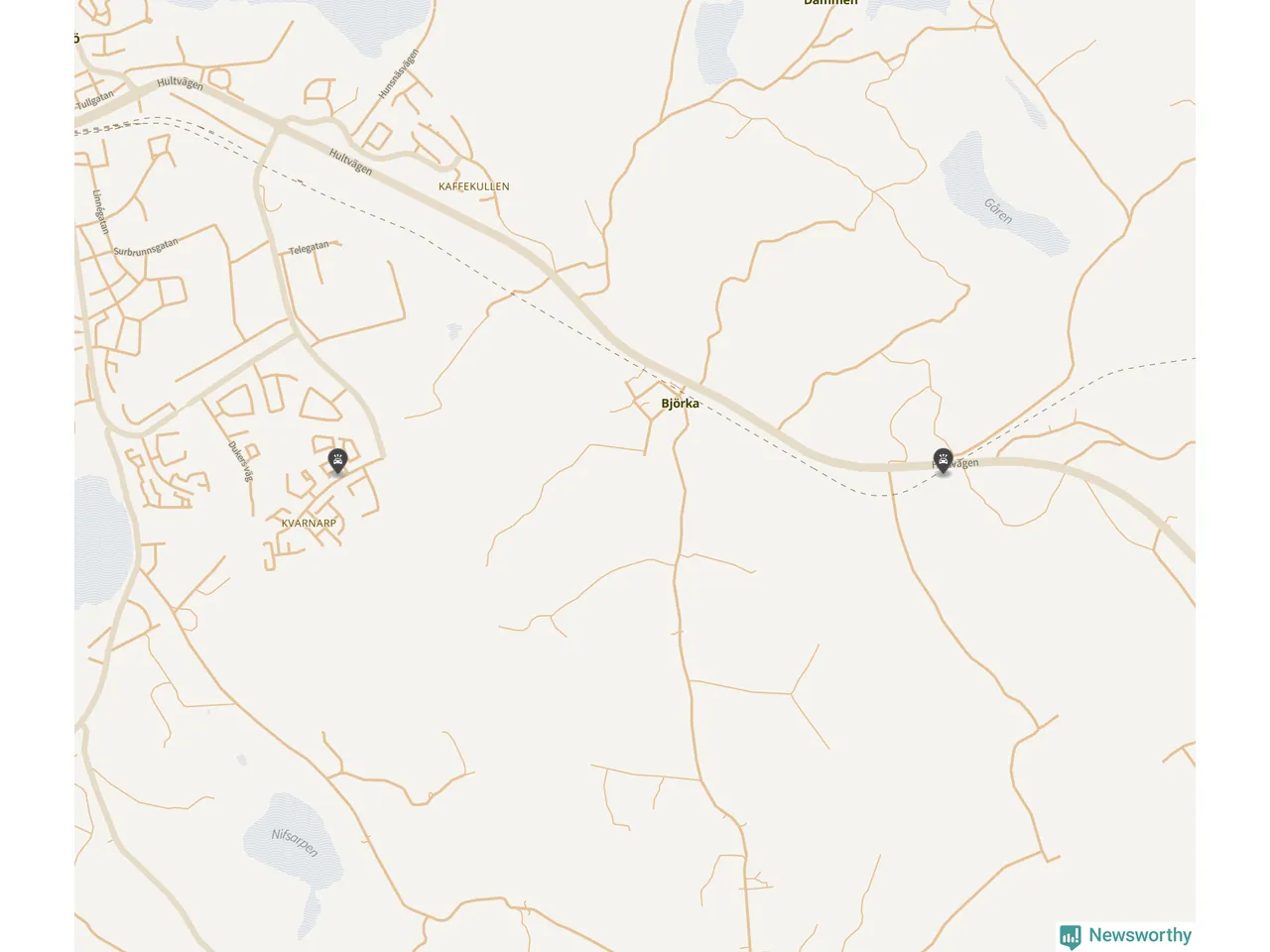This screenshot has width=1270, height=952.
Task: Click Hultvägen label left of Kaffekullen
Action: 350,162
